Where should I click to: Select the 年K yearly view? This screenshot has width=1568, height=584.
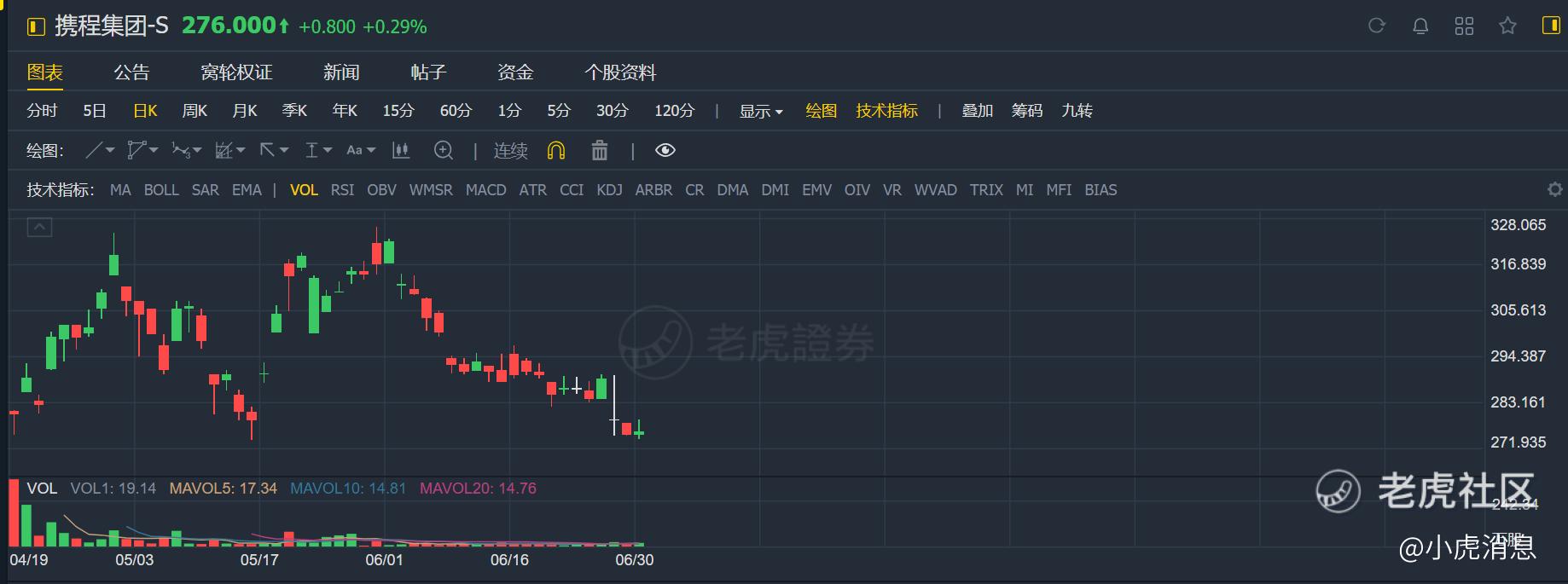[x=345, y=111]
